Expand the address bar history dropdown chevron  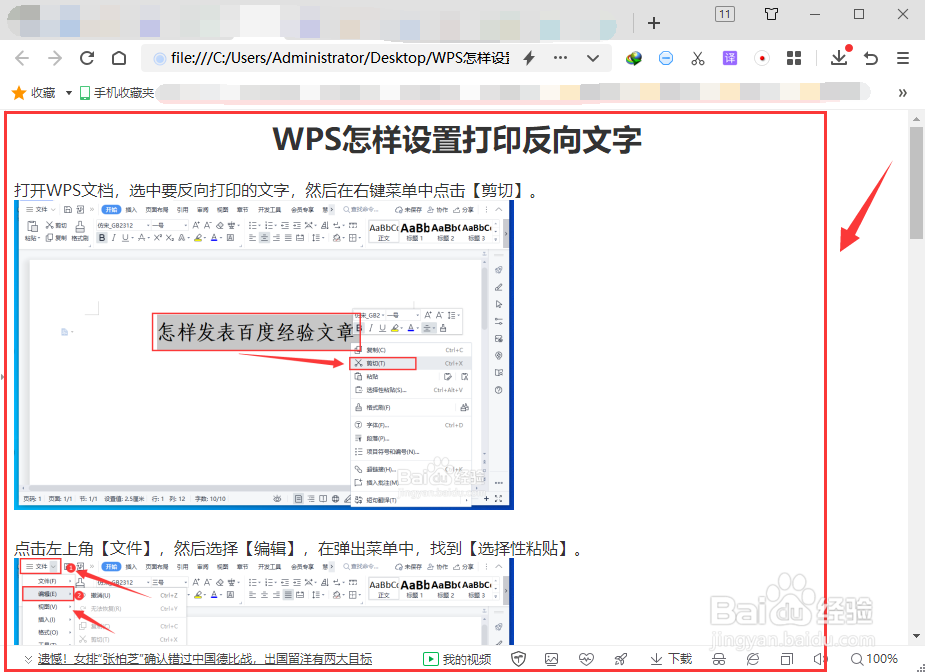[x=593, y=58]
